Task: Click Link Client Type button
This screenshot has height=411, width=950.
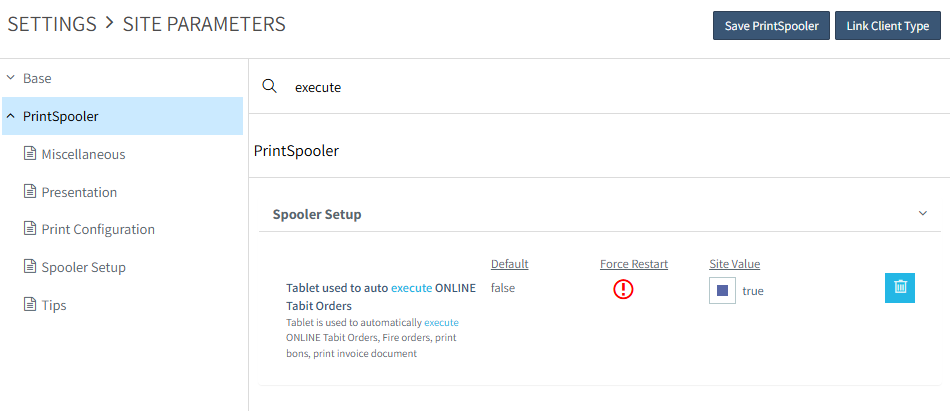Action: pyautogui.click(x=888, y=26)
